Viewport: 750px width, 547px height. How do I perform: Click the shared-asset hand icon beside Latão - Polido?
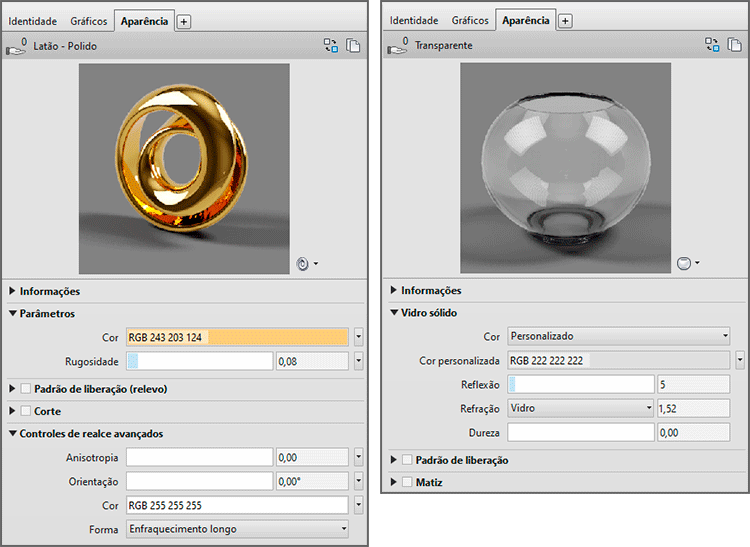pos(17,45)
